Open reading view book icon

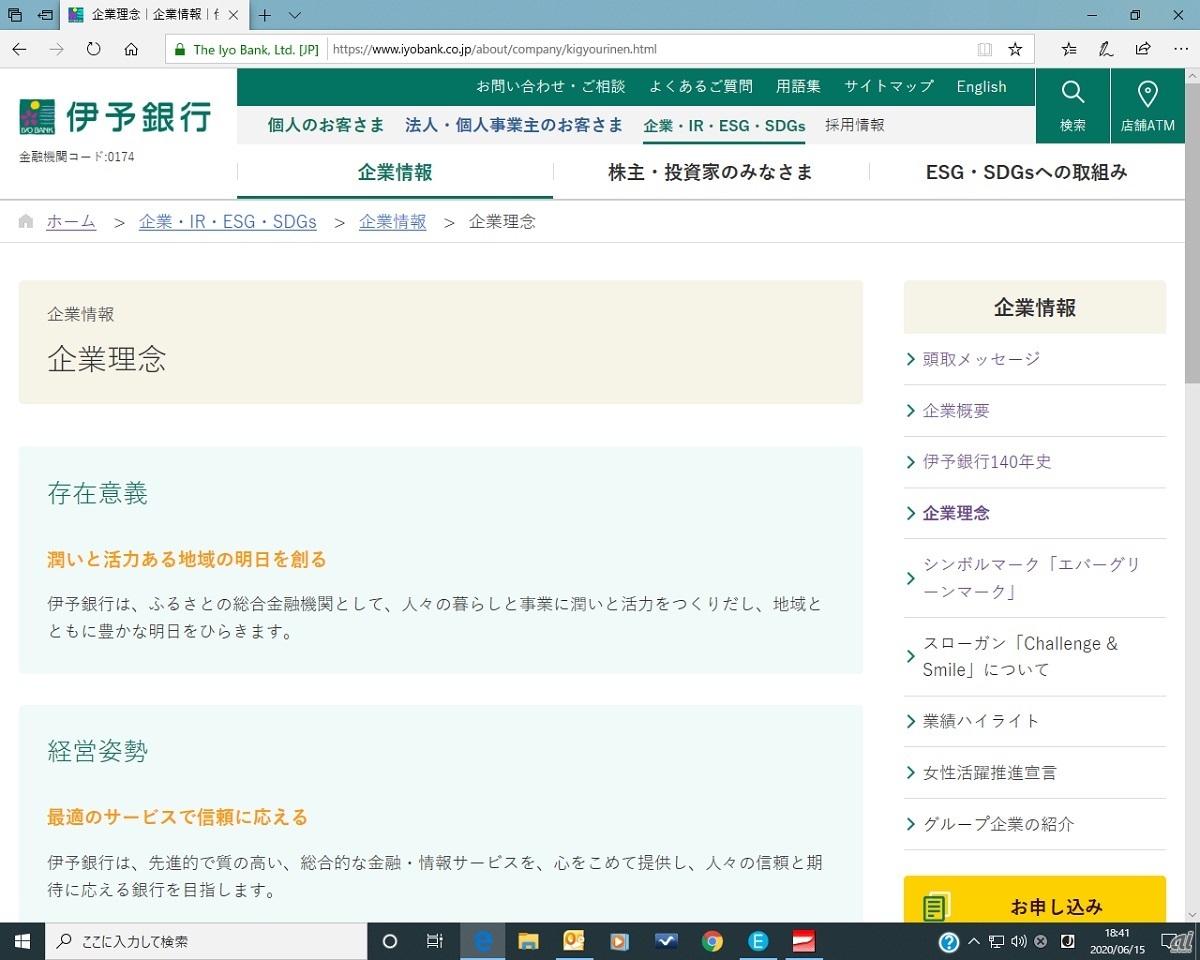[x=985, y=49]
